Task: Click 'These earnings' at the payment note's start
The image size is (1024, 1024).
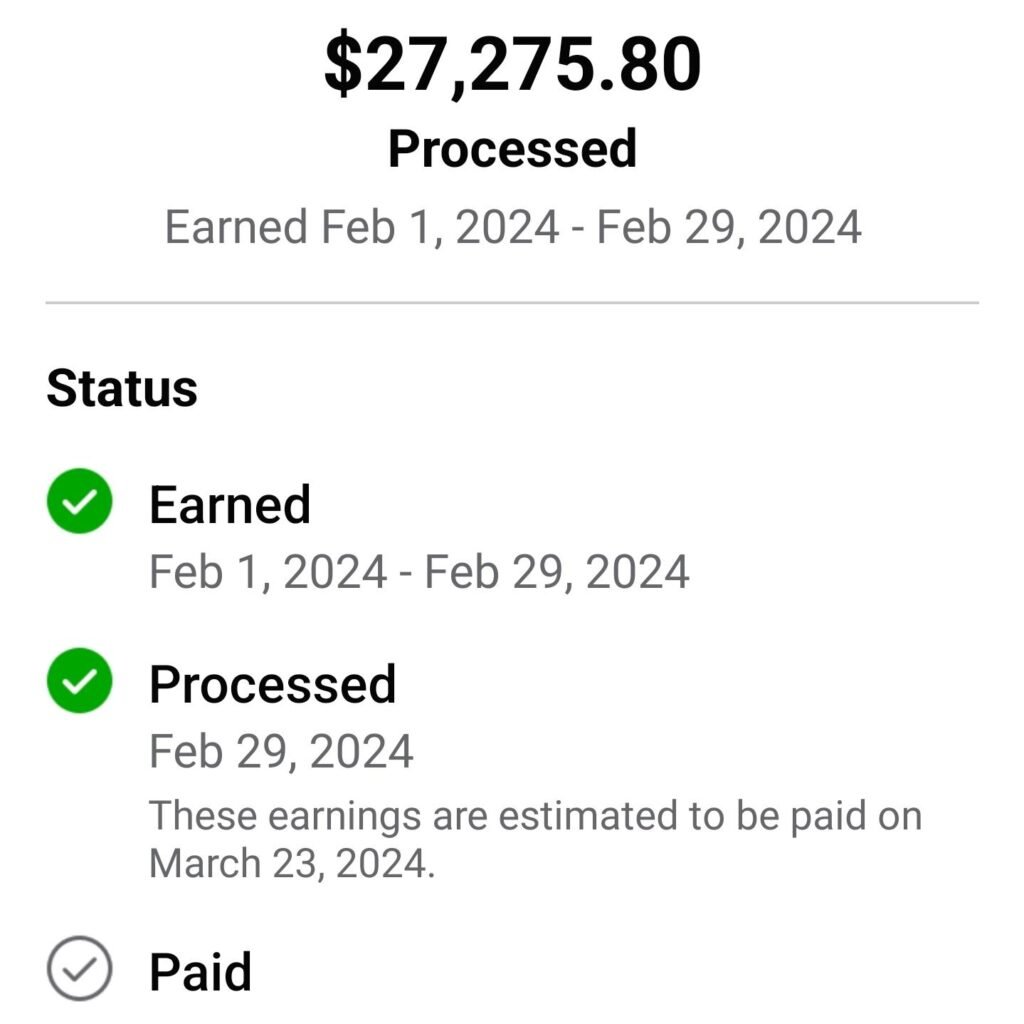Action: [285, 816]
